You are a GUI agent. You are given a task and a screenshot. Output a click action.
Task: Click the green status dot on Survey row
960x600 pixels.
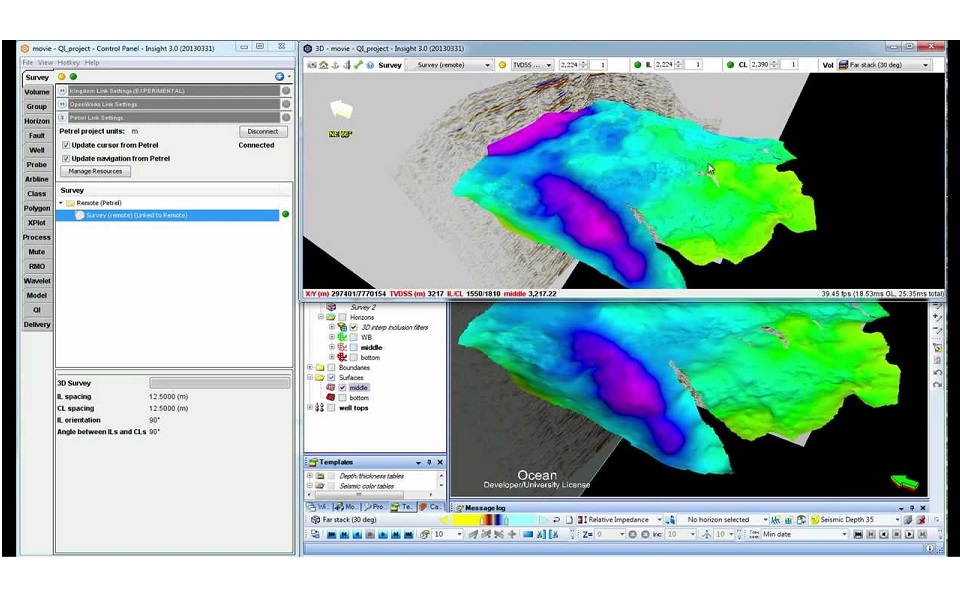click(x=285, y=215)
